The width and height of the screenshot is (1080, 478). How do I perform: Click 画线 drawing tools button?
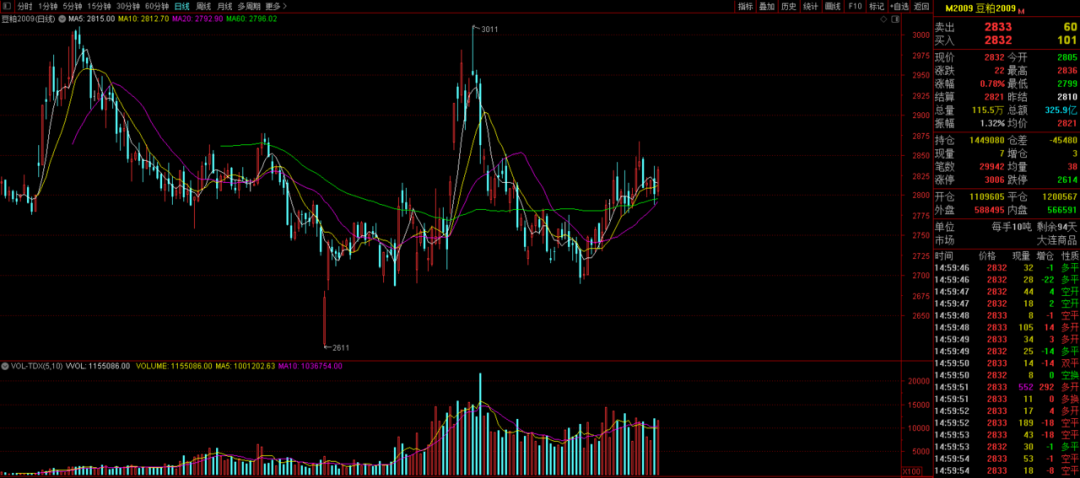(x=833, y=6)
